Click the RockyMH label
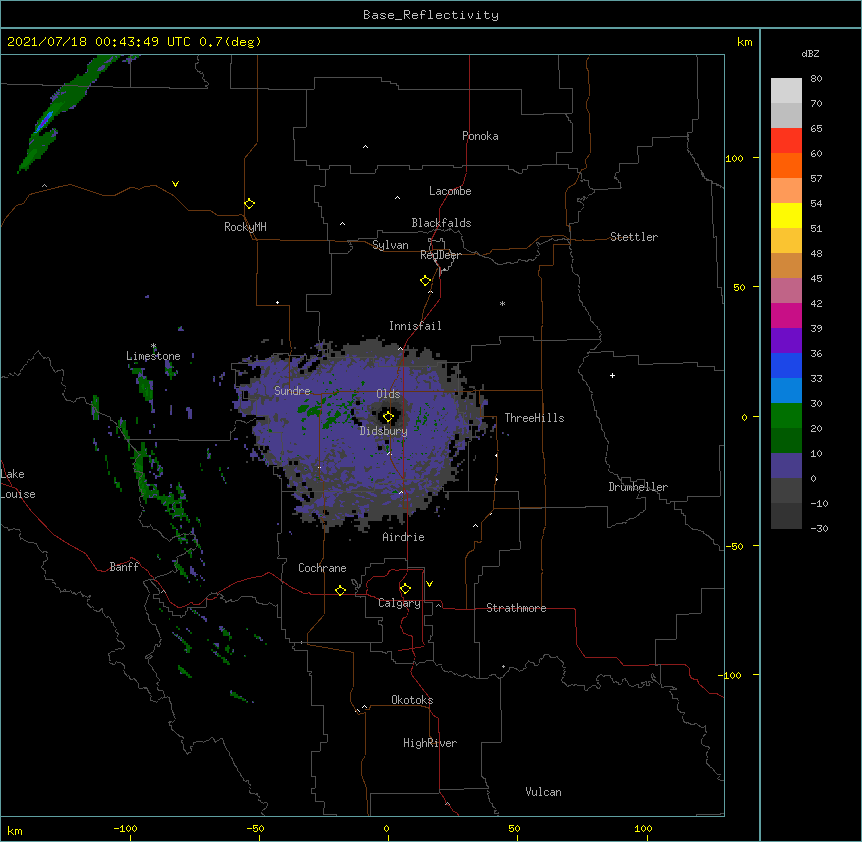Screen dimensions: 862x842 [245, 227]
